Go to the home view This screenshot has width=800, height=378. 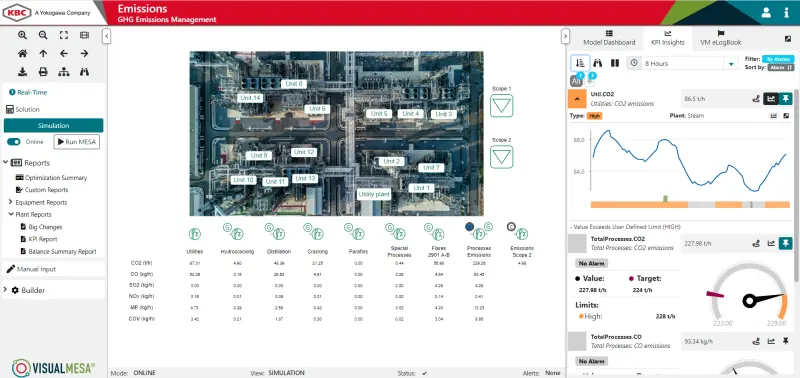22,54
